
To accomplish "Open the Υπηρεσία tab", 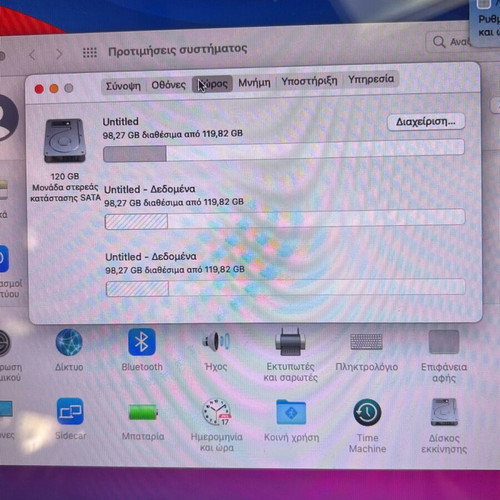I will [371, 79].
